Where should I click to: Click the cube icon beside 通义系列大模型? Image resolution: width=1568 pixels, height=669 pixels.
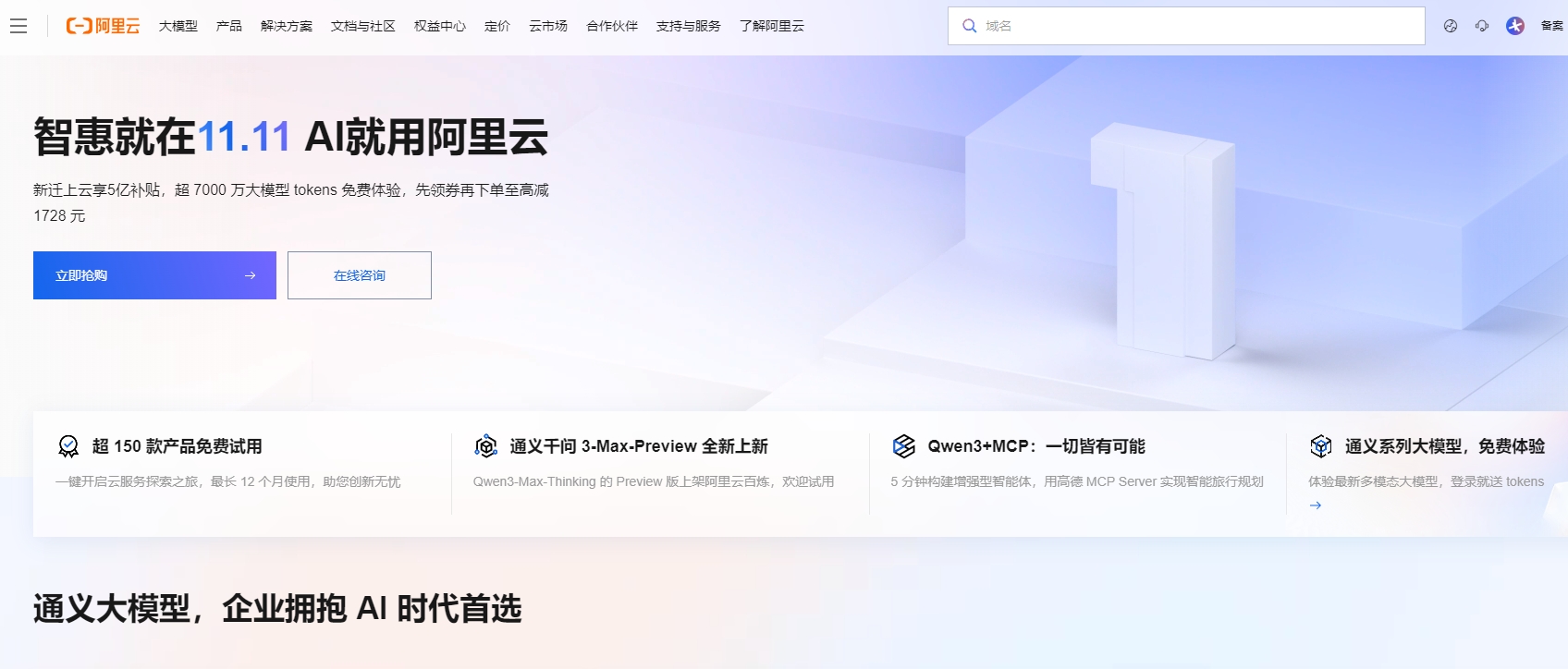point(1321,446)
